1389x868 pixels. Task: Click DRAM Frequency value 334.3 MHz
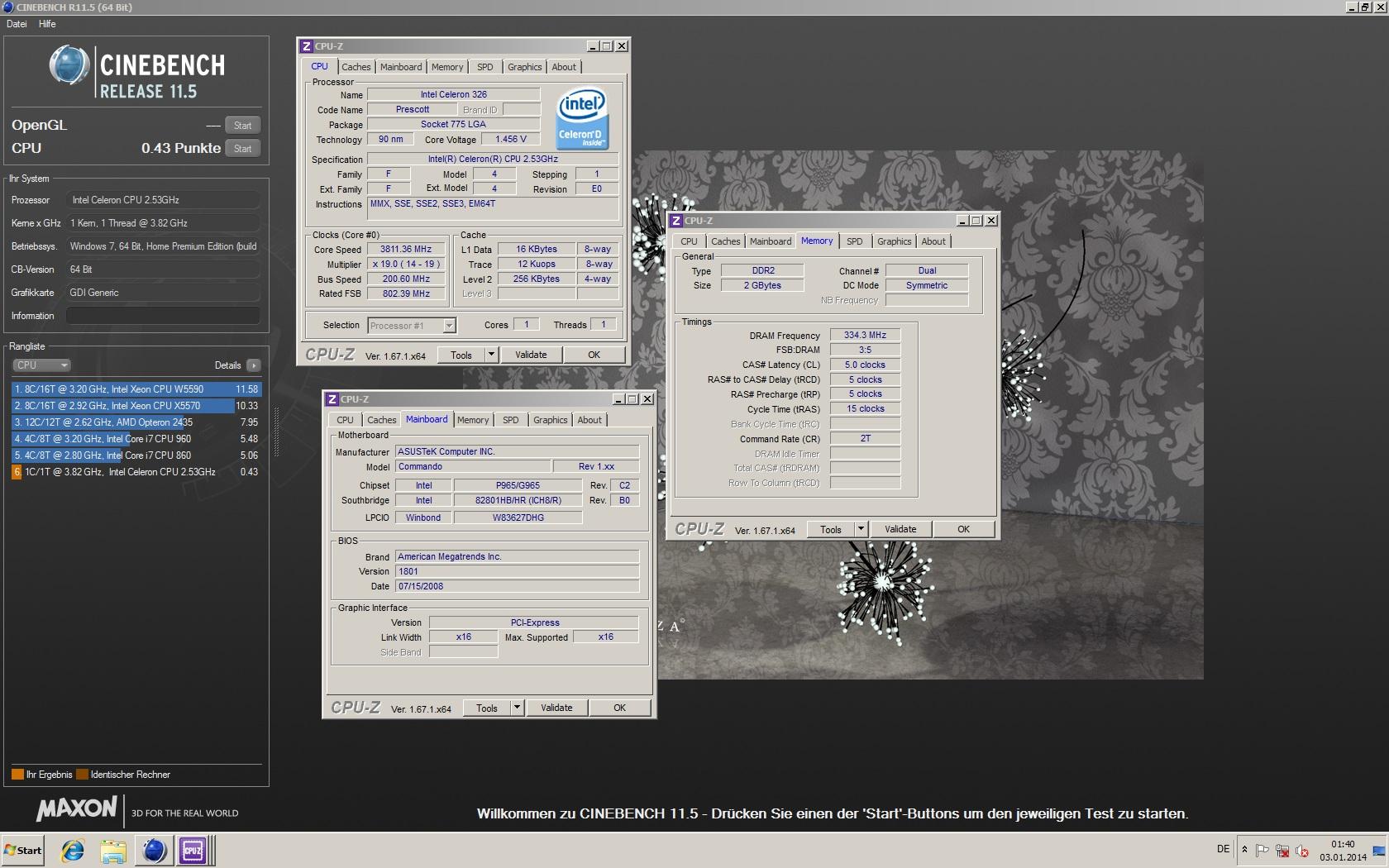865,335
